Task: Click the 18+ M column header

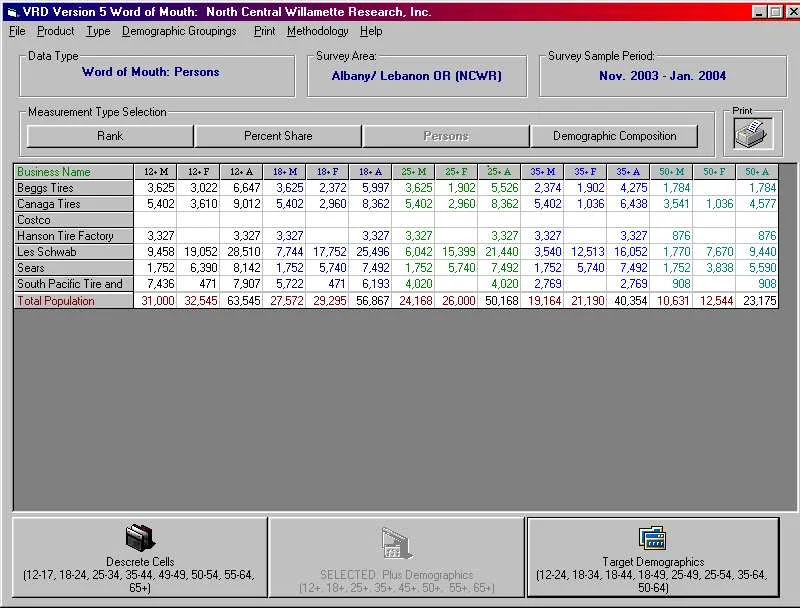Action: pos(285,172)
